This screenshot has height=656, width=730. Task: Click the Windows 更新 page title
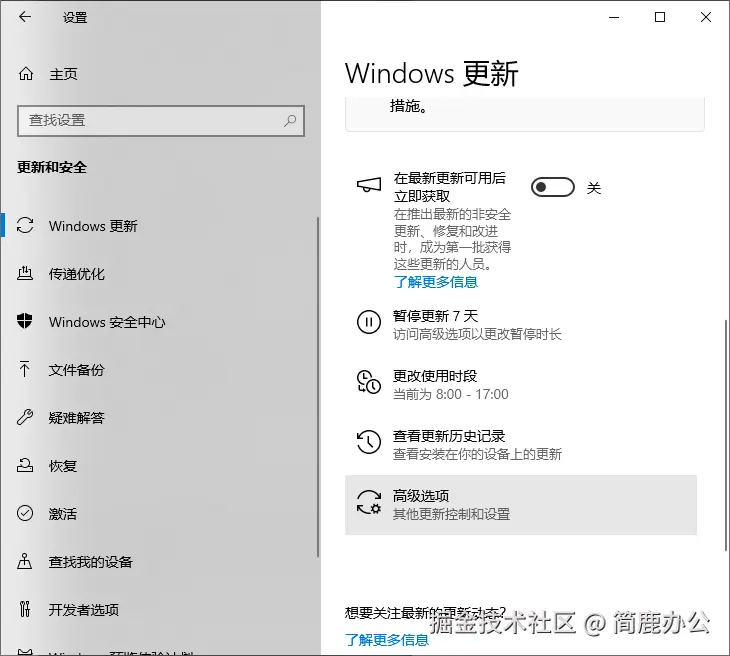click(x=431, y=74)
